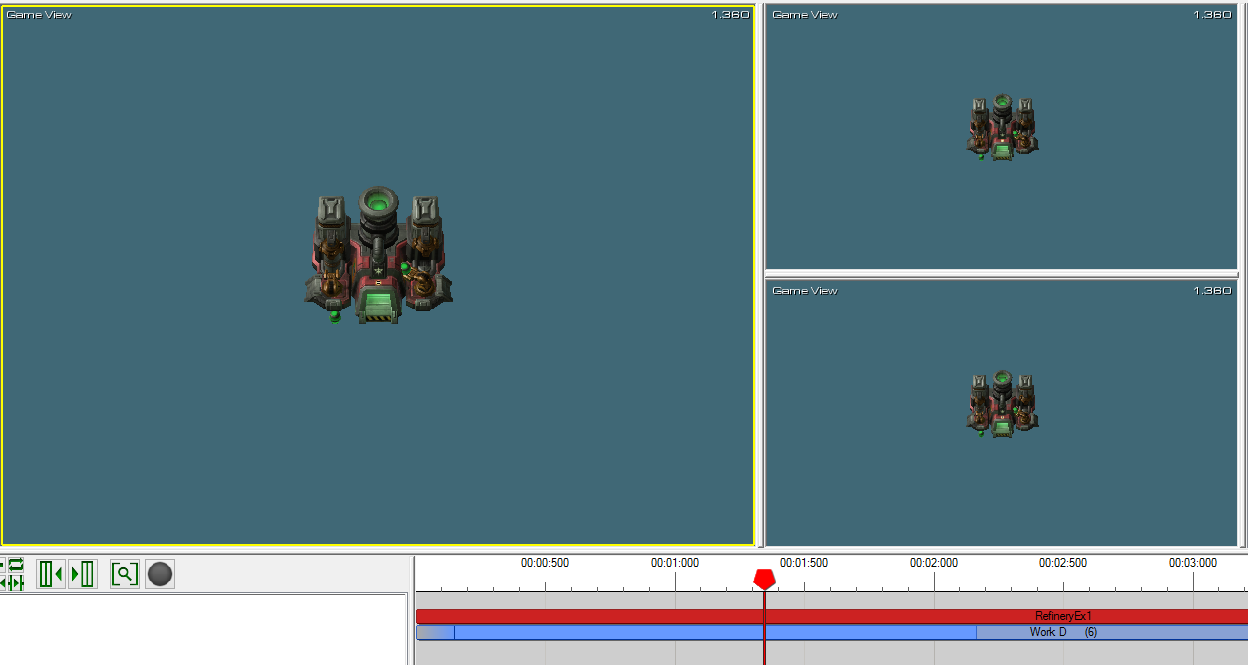Click the 00:02:000 mark on the time ruler
This screenshot has height=665, width=1248.
click(x=934, y=563)
